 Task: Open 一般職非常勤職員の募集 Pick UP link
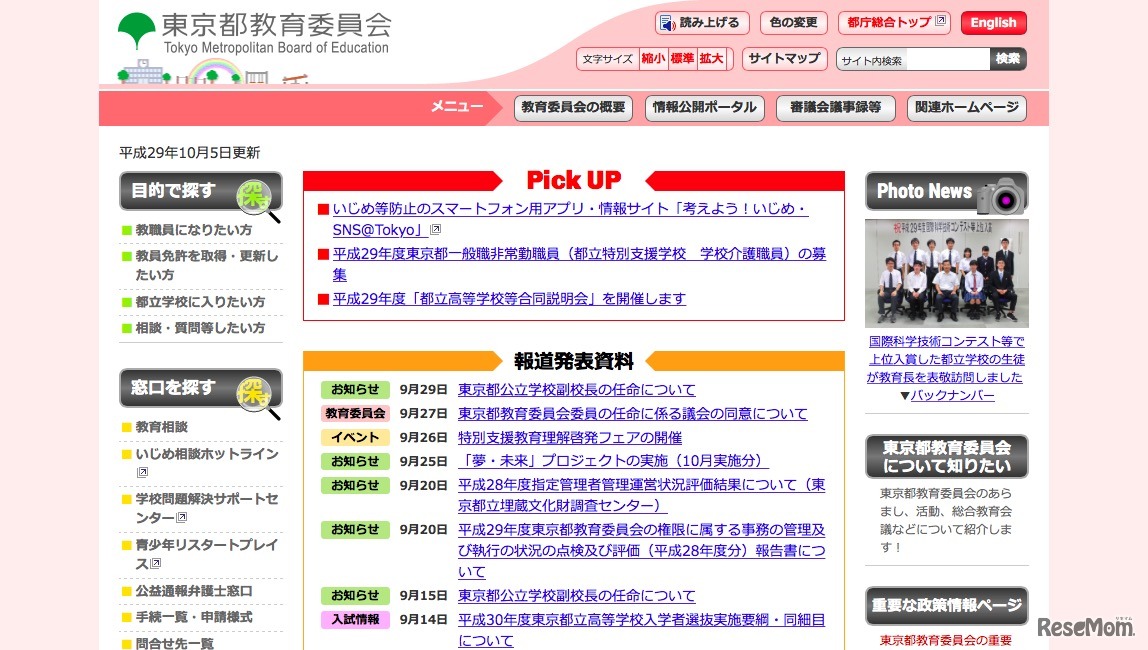tap(579, 264)
